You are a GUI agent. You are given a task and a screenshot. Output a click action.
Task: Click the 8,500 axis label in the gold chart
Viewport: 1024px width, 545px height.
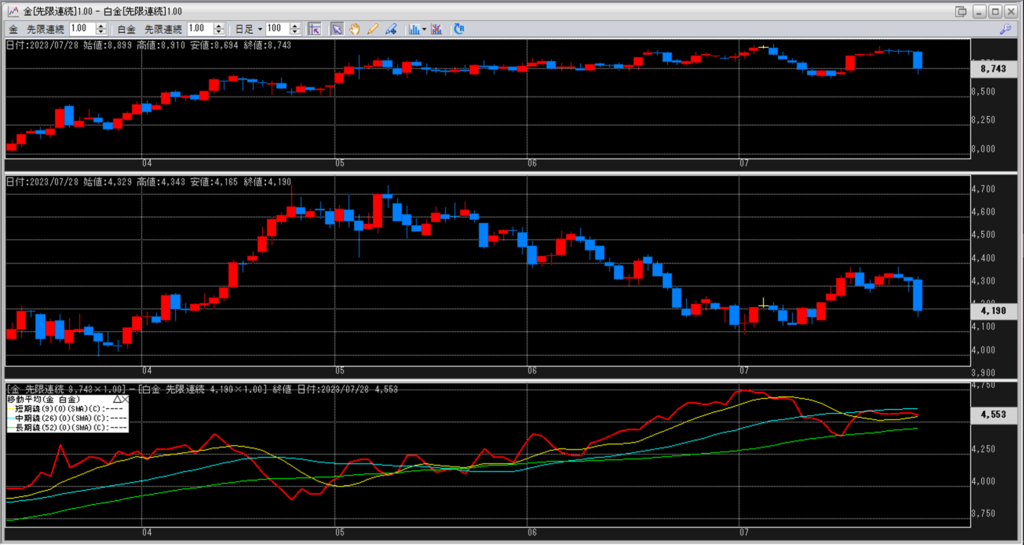(x=985, y=92)
